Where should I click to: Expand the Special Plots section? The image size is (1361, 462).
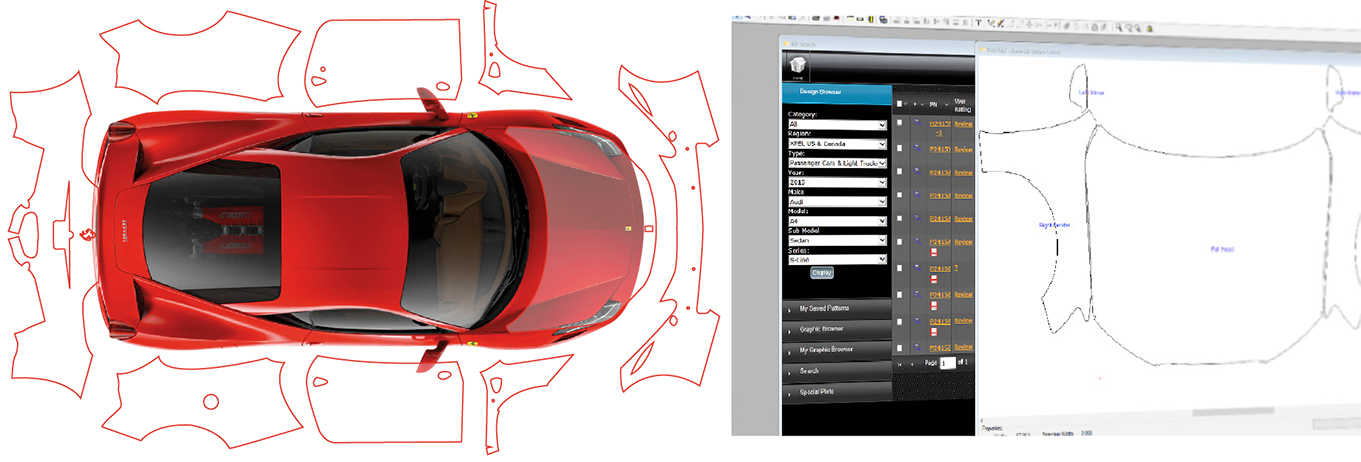click(x=835, y=392)
